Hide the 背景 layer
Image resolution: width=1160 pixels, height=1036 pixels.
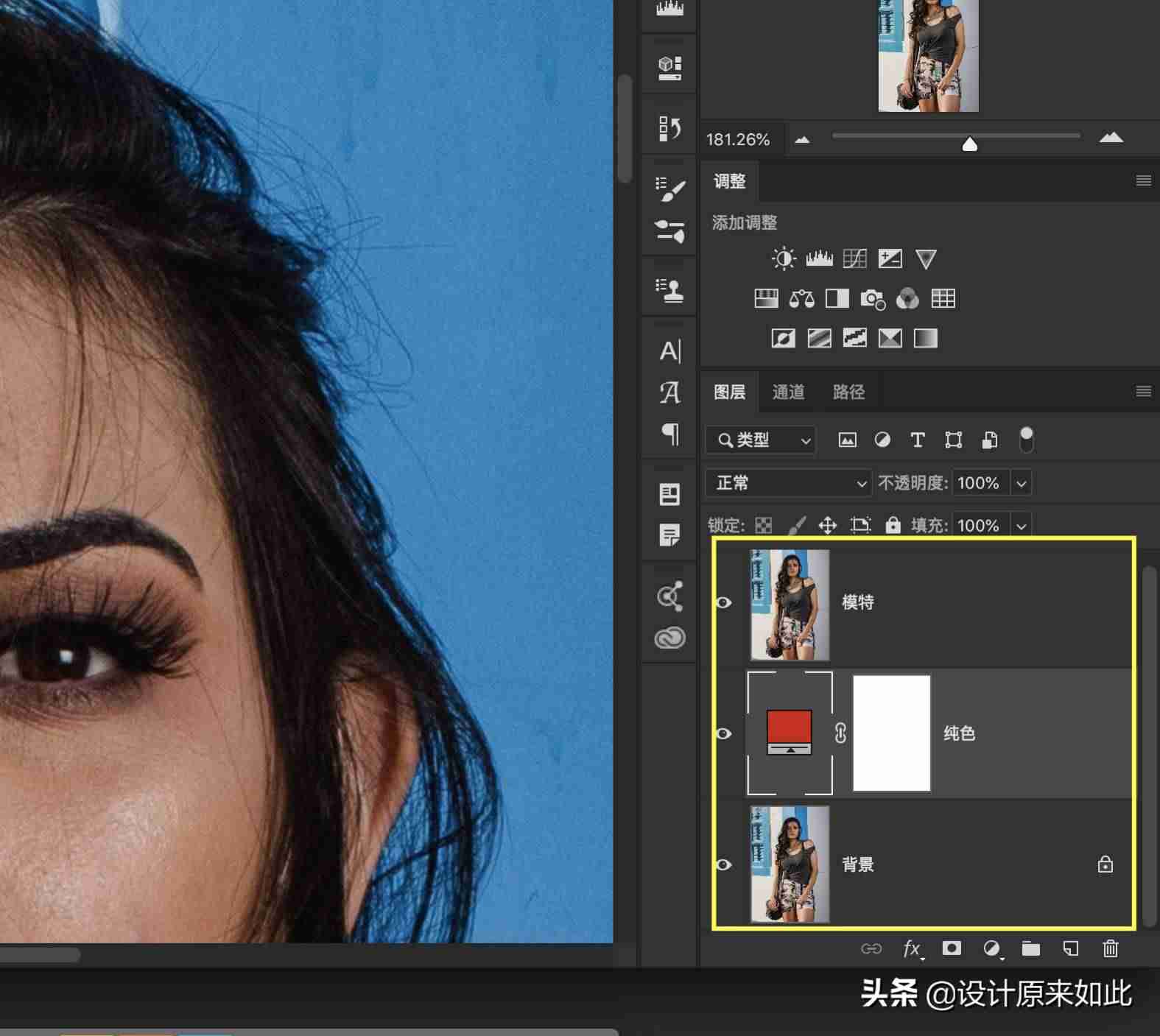click(724, 864)
